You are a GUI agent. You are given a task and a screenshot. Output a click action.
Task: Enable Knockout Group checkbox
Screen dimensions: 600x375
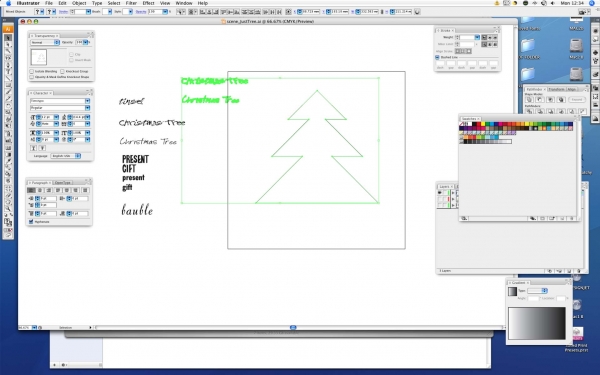coord(62,72)
